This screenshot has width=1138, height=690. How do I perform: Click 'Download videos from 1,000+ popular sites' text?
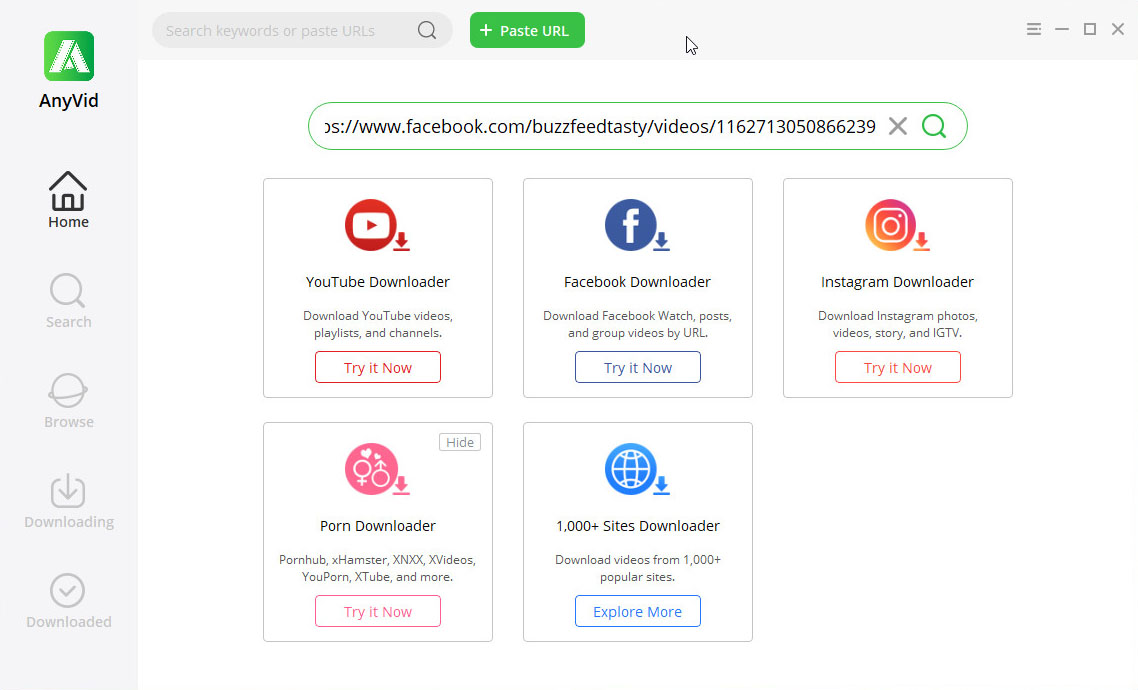638,568
